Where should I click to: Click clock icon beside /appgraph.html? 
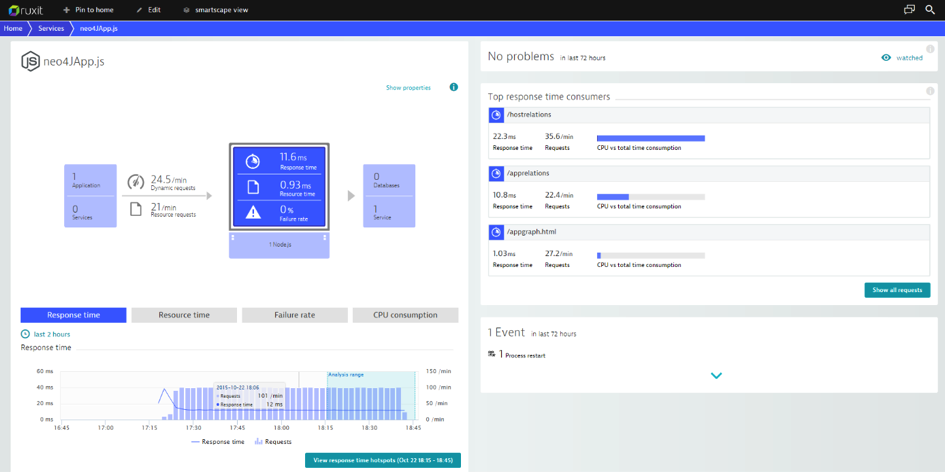pyautogui.click(x=496, y=231)
